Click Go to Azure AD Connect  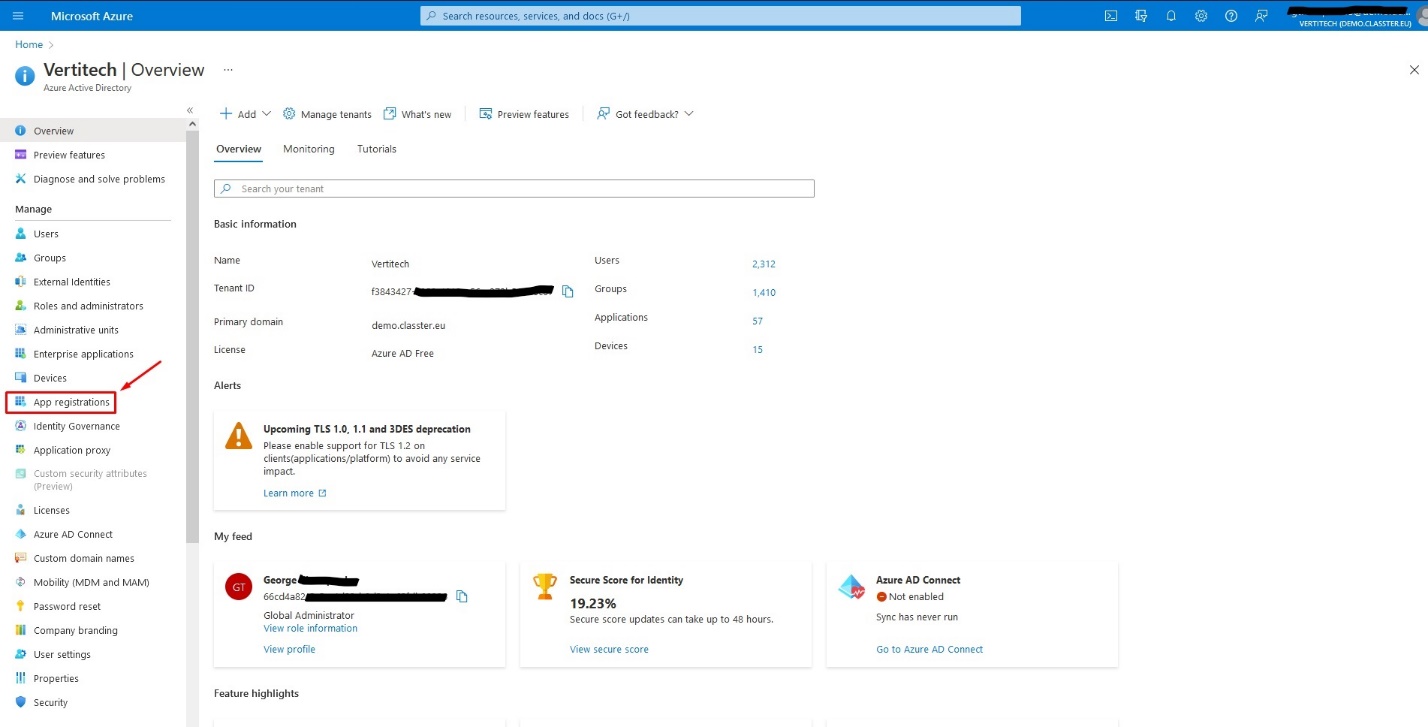coord(929,649)
